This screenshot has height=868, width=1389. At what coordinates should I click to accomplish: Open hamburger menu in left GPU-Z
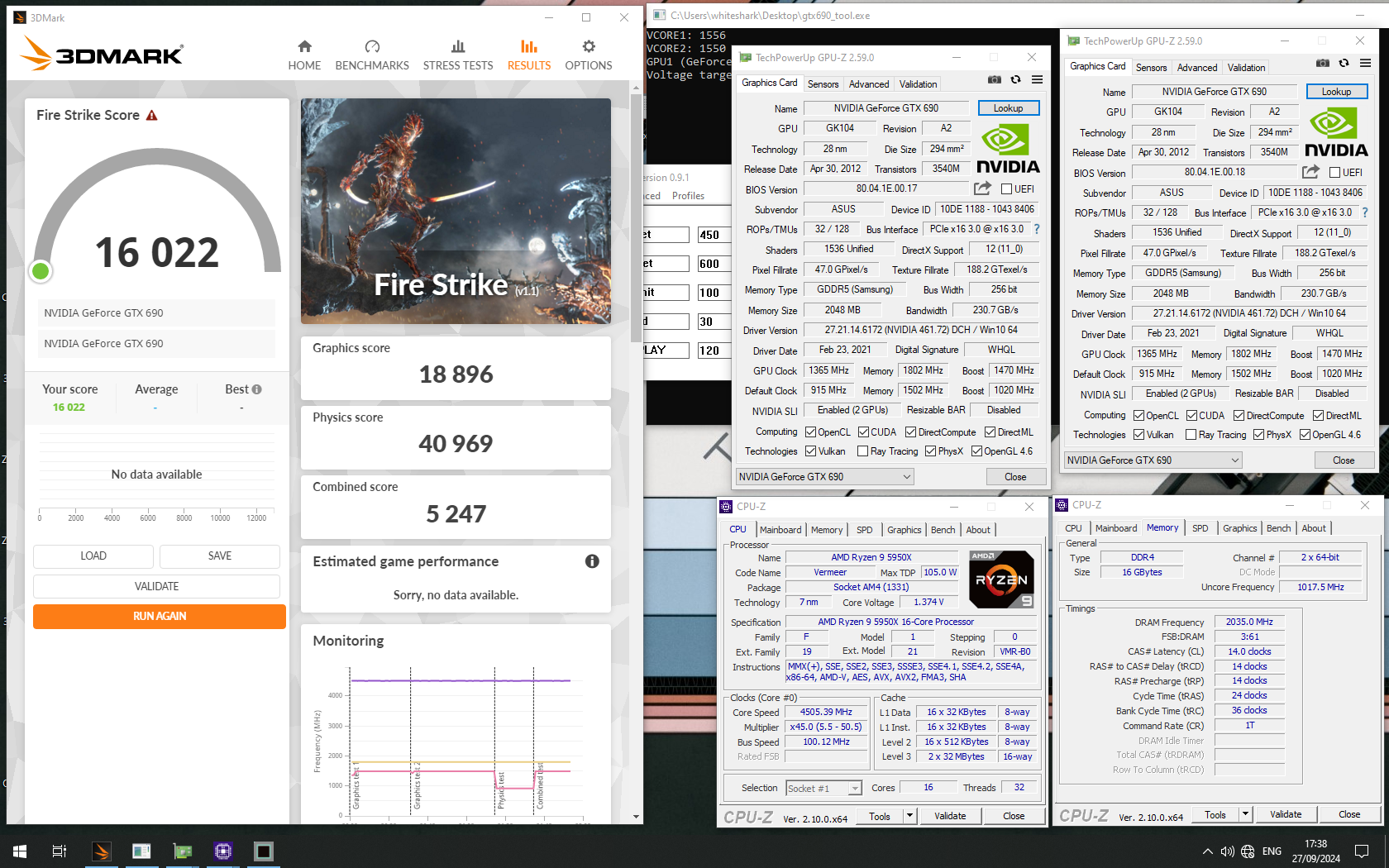[1037, 80]
